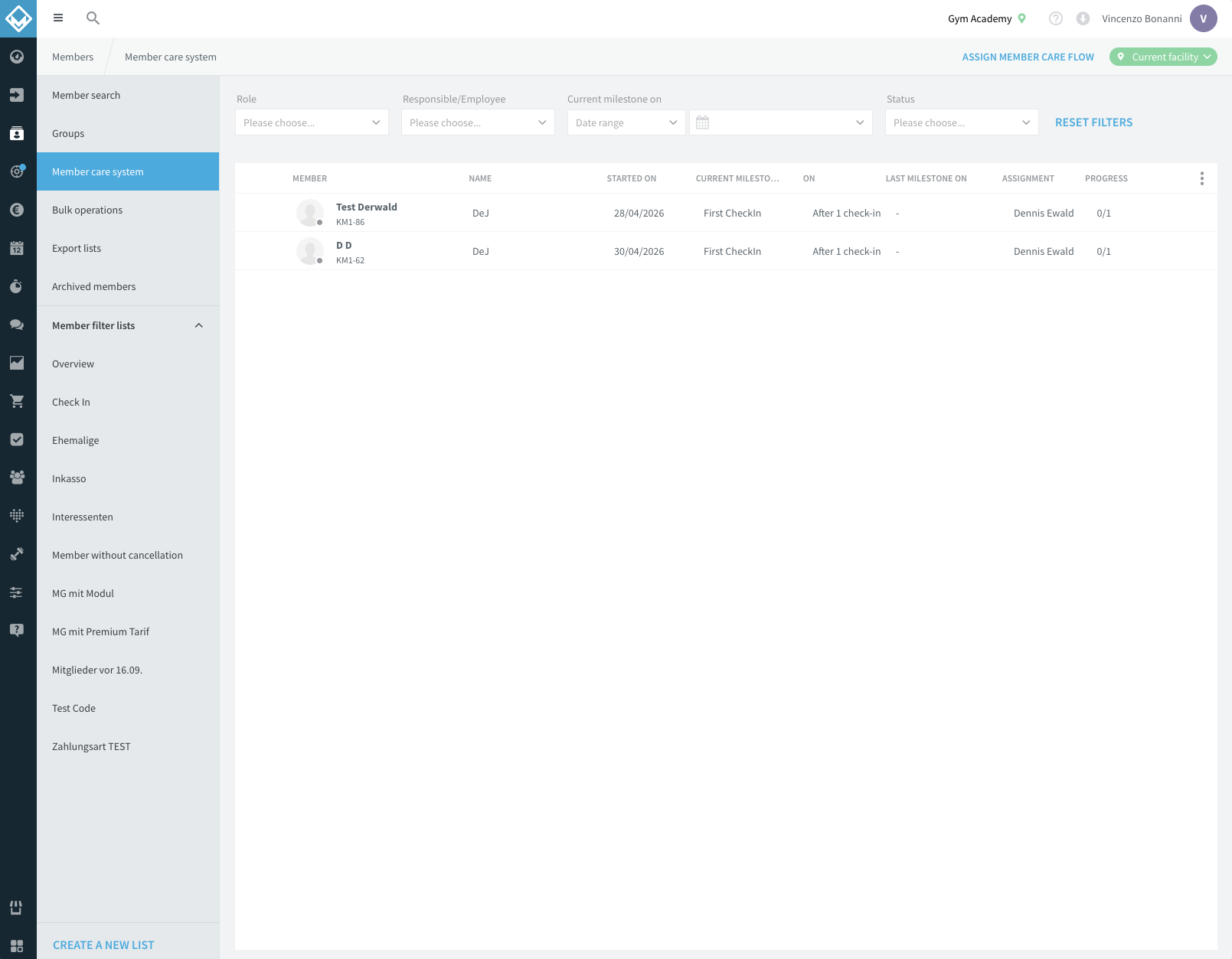This screenshot has width=1232, height=959.
Task: Open Bulk operations menu item
Action: pyautogui.click(x=128, y=210)
